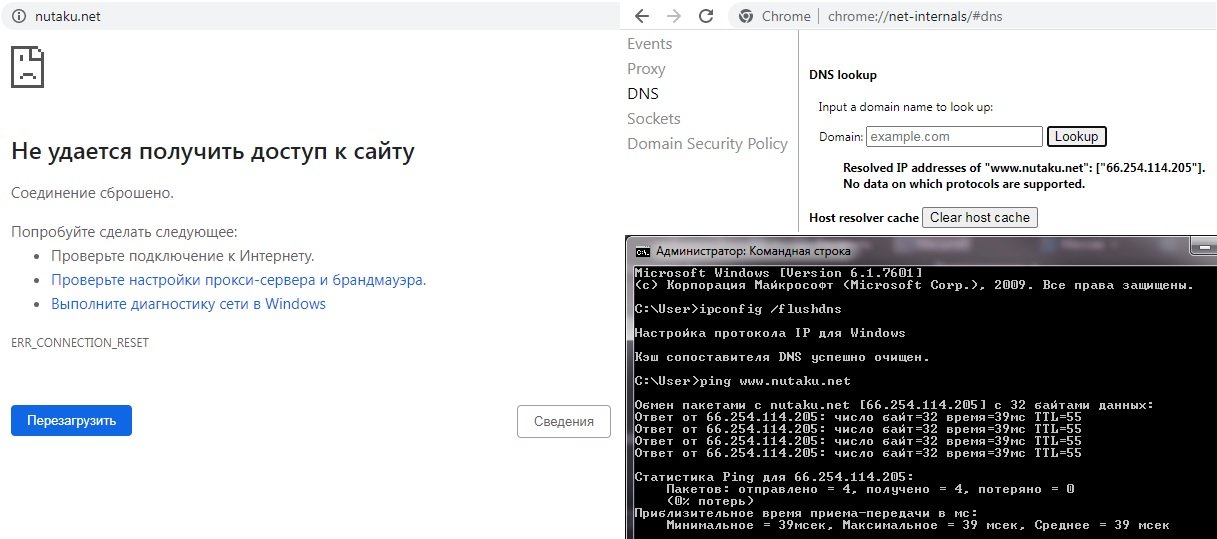Viewport: 1217px width, 539px height.
Task: Click the sad page error icon
Action: pos(27,67)
